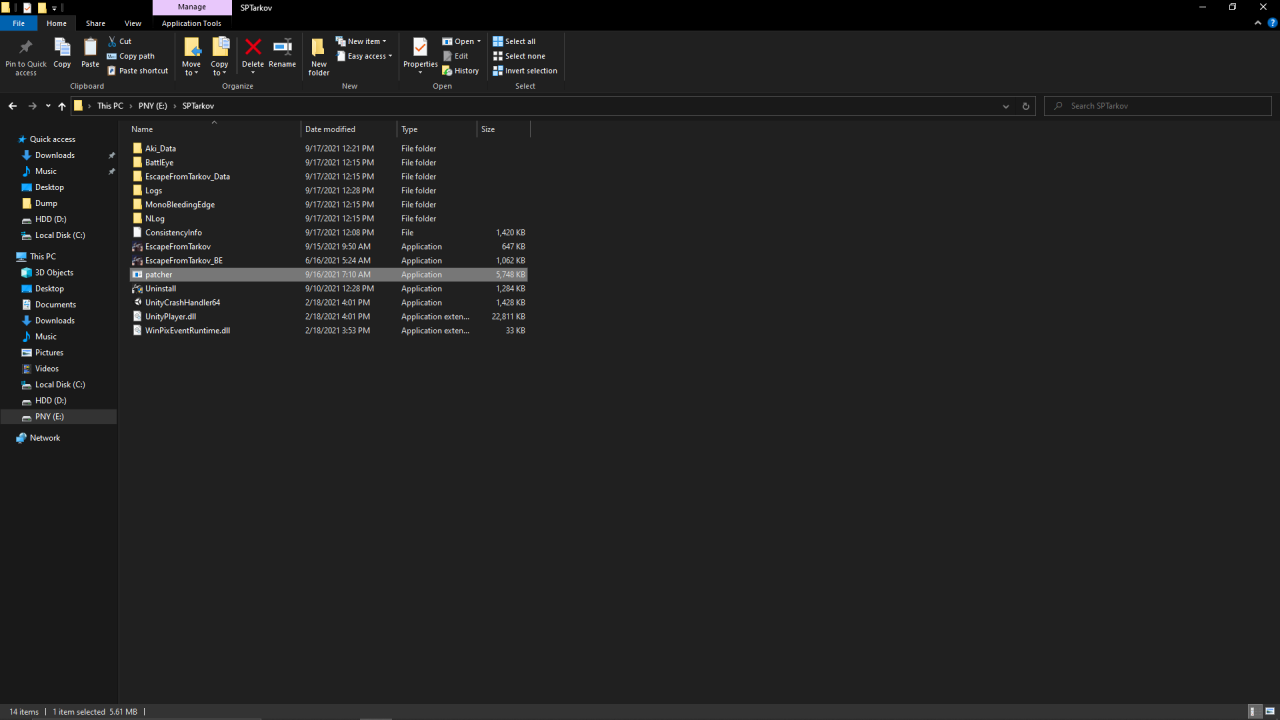
Task: Open the Delete dropdown arrow
Action: 253,72
